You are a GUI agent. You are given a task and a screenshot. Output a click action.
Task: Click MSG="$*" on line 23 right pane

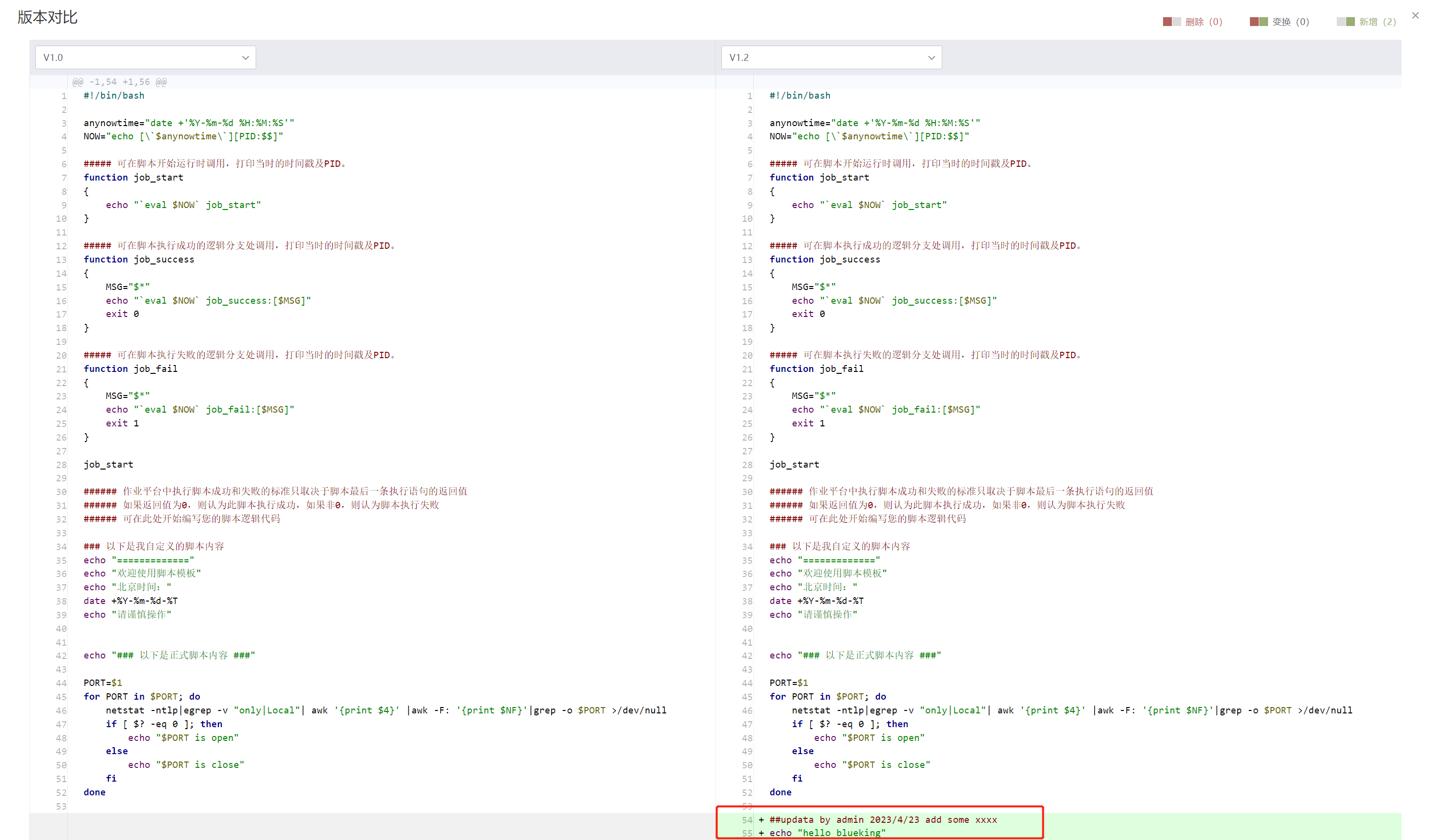coord(814,395)
